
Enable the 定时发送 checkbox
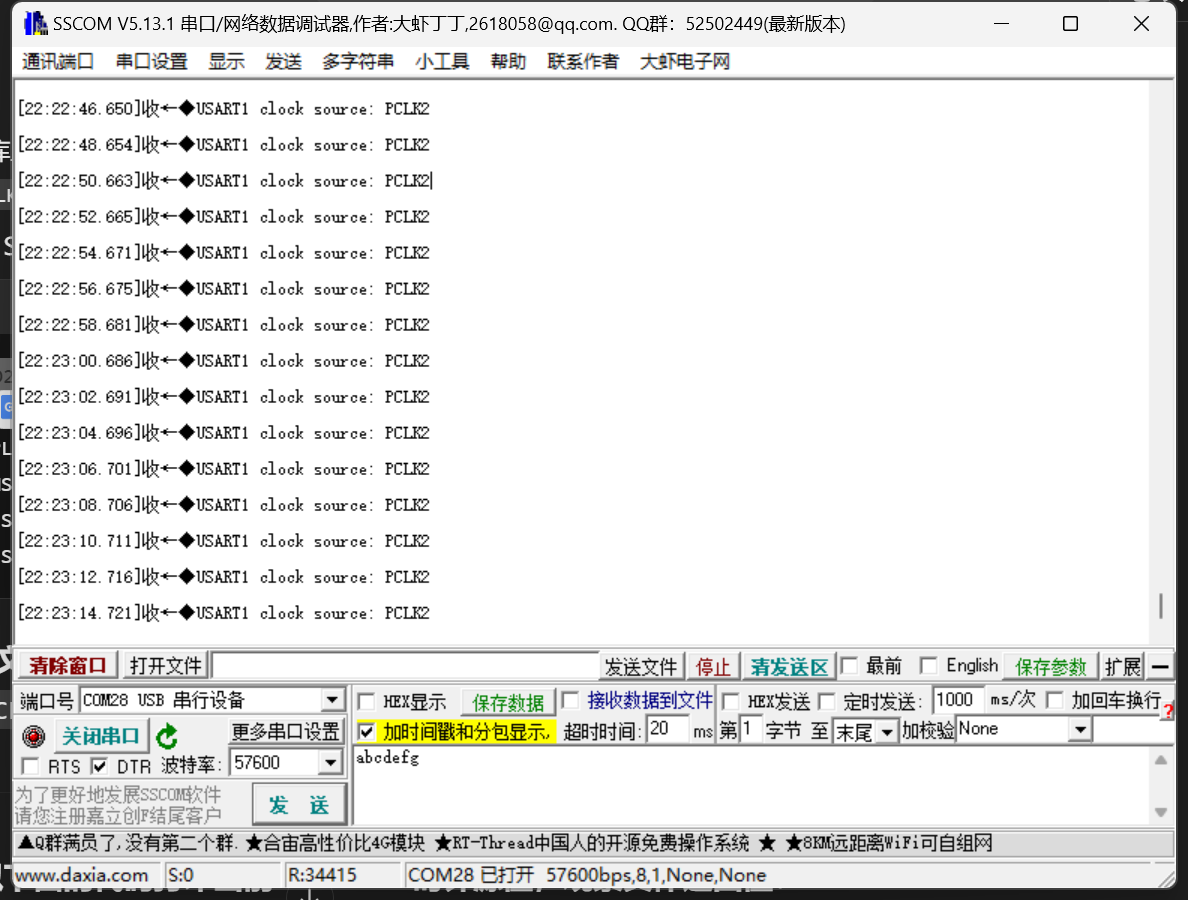click(827, 702)
